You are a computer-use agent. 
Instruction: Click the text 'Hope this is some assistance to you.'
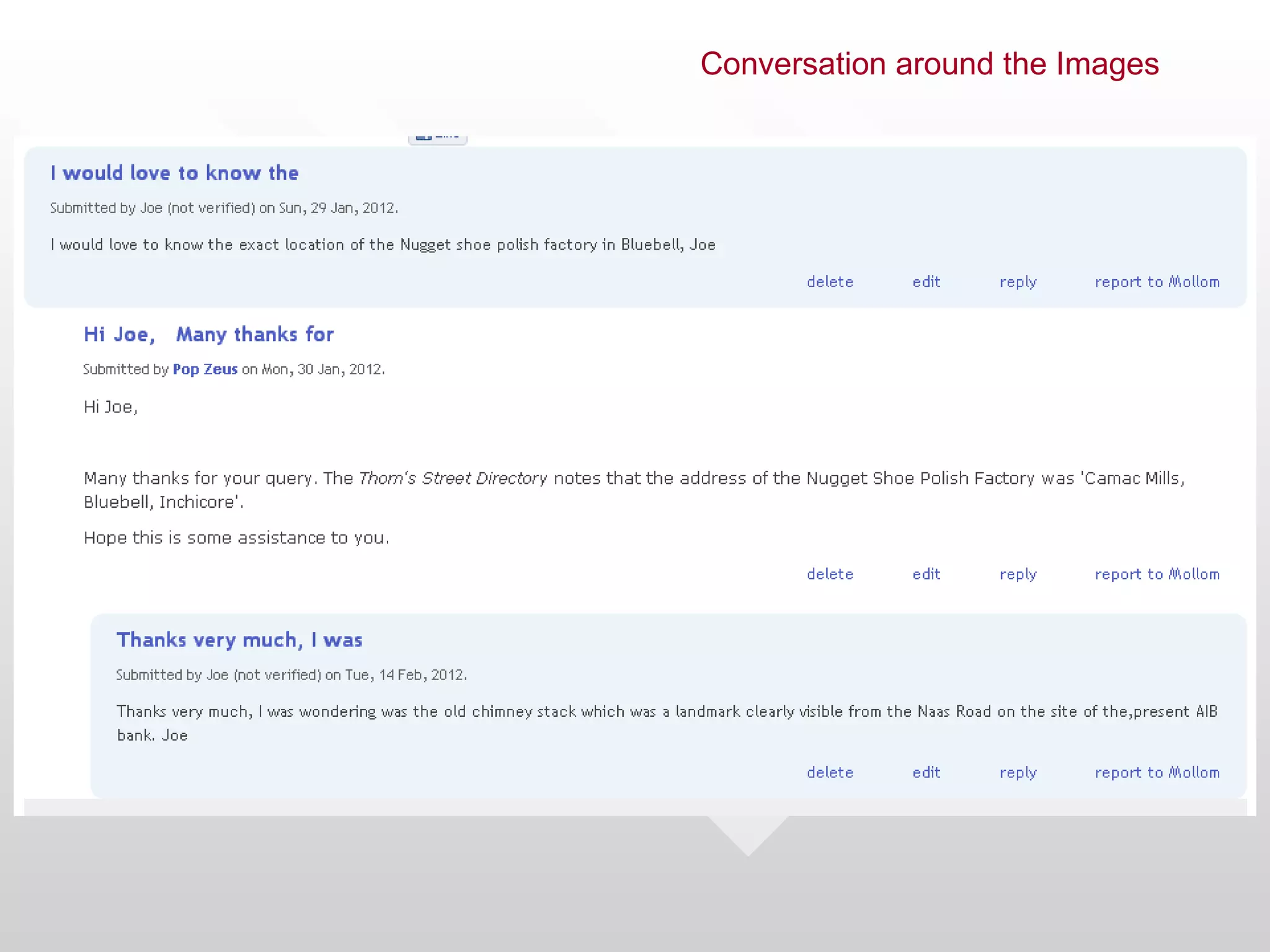236,538
